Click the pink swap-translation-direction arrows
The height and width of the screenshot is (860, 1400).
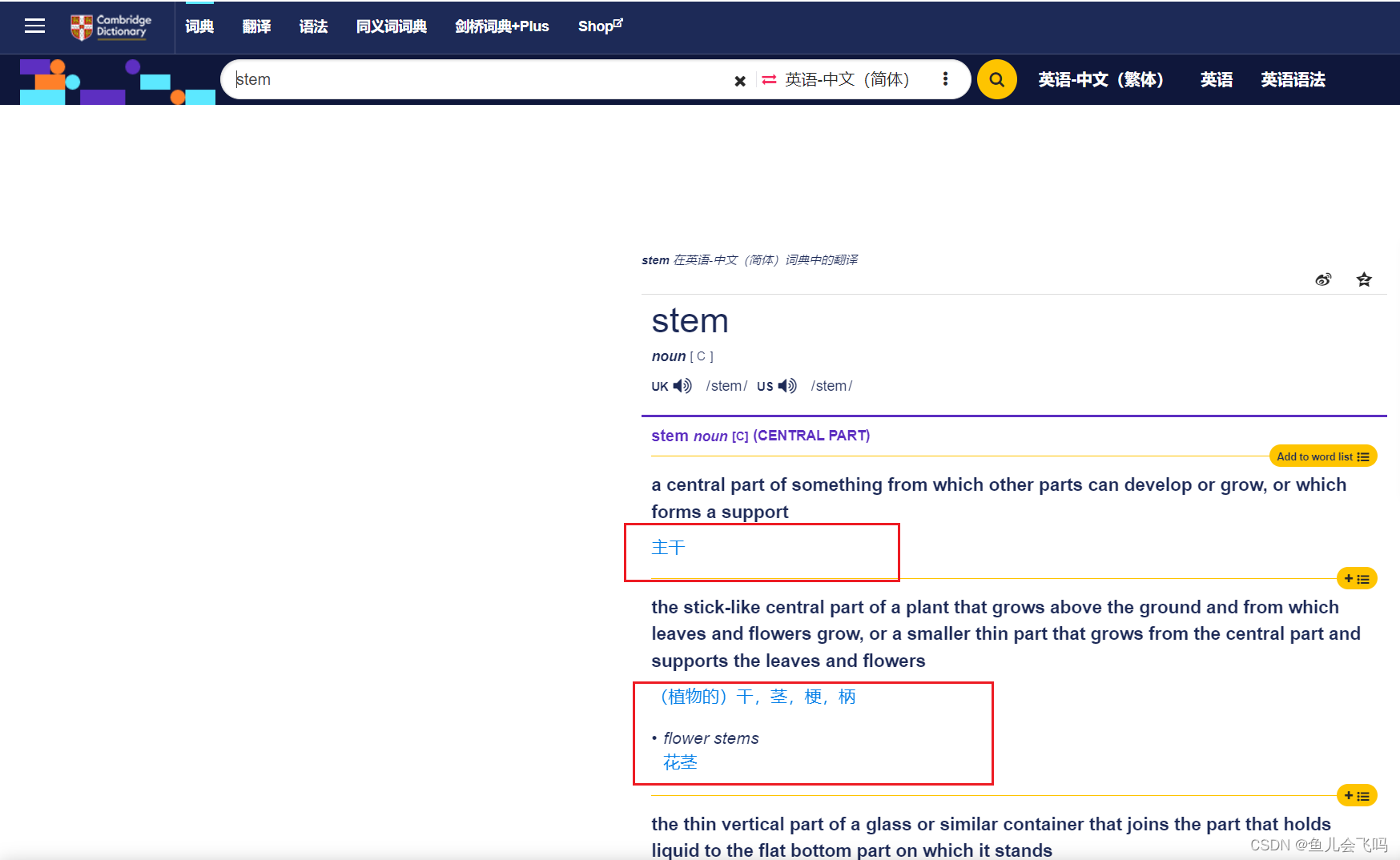[768, 80]
